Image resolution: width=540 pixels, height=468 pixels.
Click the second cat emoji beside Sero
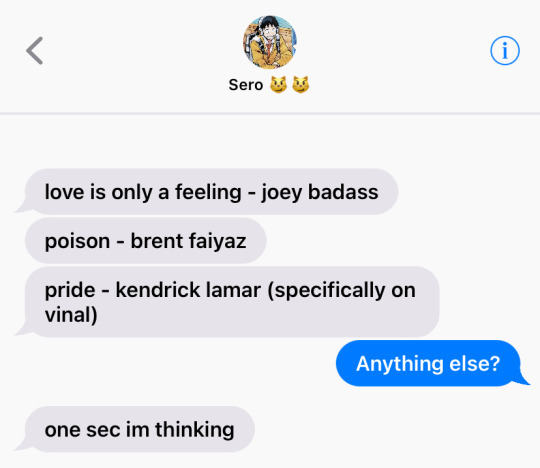301,85
